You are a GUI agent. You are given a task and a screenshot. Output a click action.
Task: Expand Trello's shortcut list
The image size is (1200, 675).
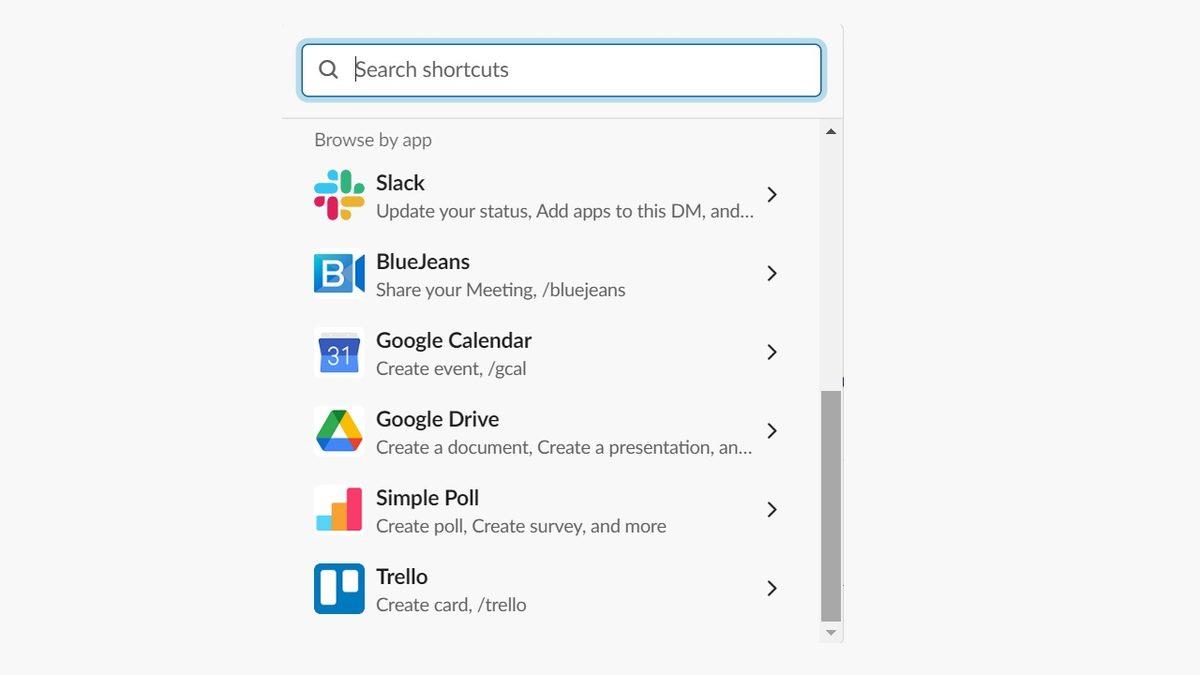pos(771,589)
